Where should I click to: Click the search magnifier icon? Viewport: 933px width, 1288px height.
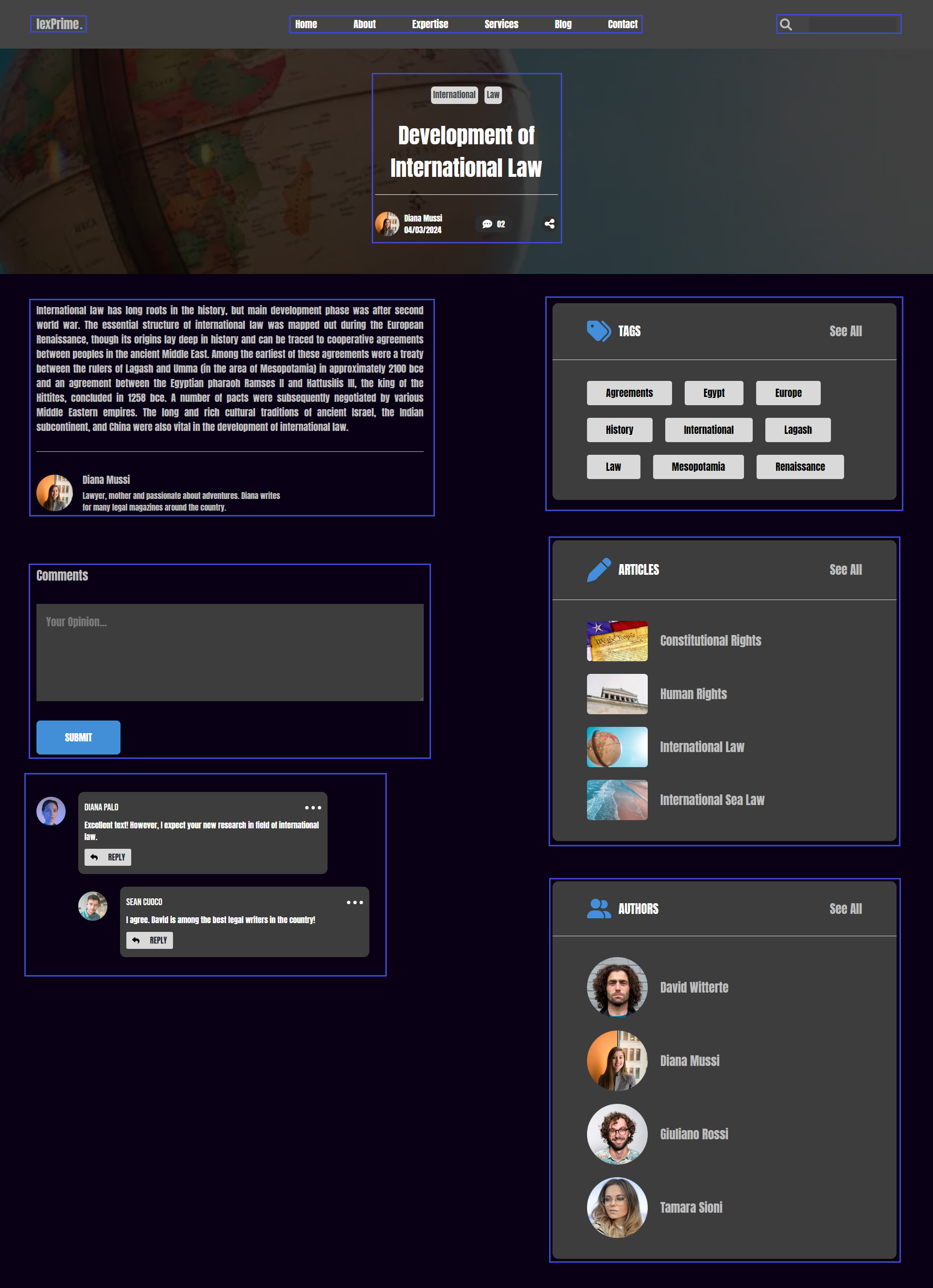[785, 24]
